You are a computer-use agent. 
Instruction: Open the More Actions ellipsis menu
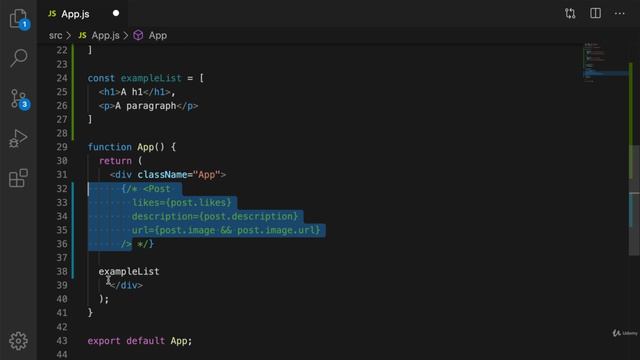[620, 13]
